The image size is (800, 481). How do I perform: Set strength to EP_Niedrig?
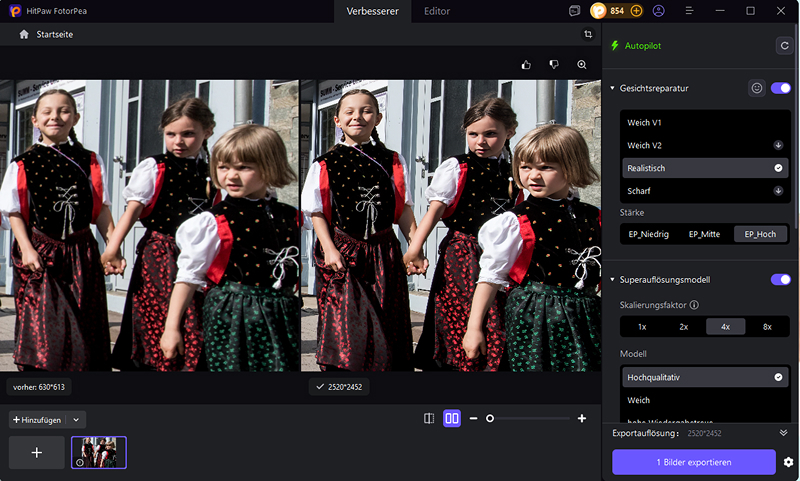648,234
